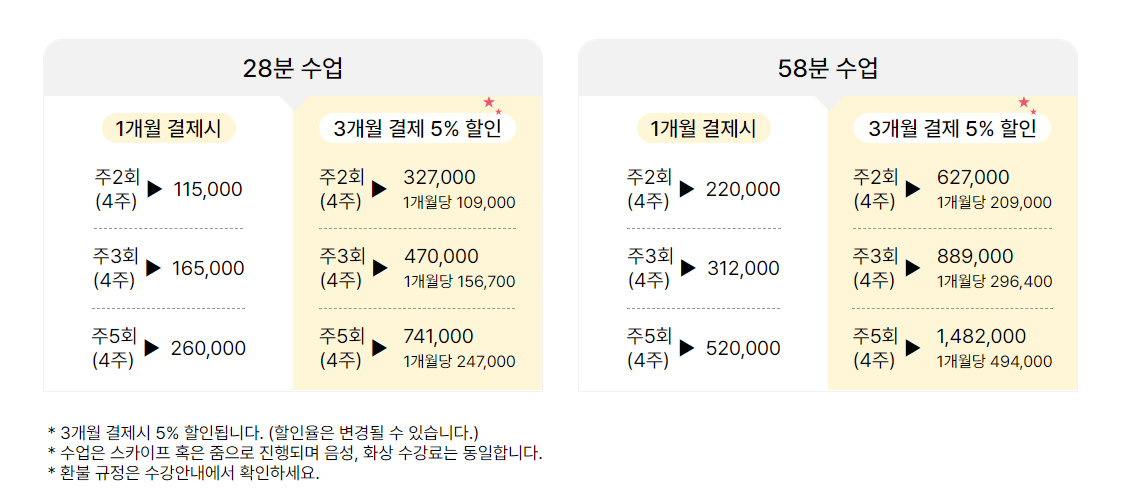Click the 28분 수업 header

click(x=293, y=68)
